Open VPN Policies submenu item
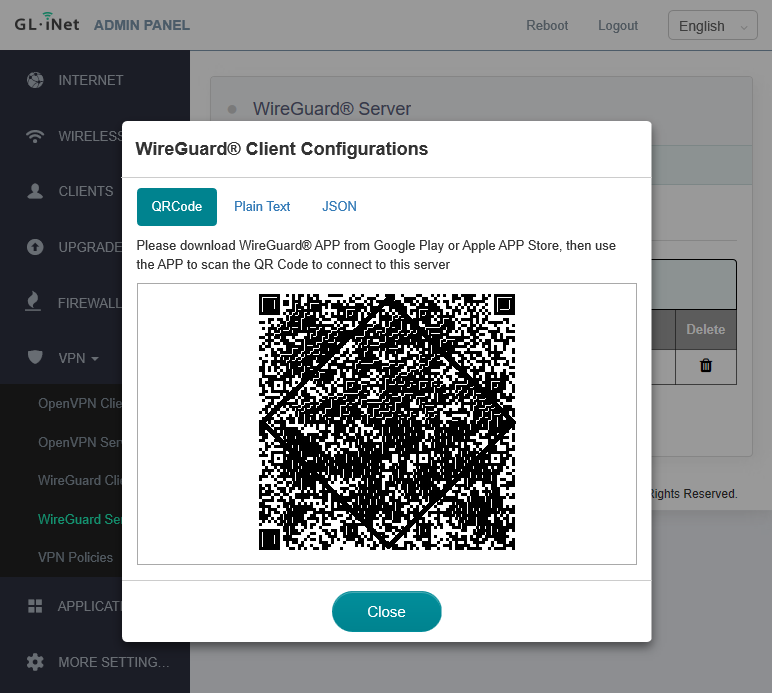This screenshot has height=693, width=772. pos(75,557)
